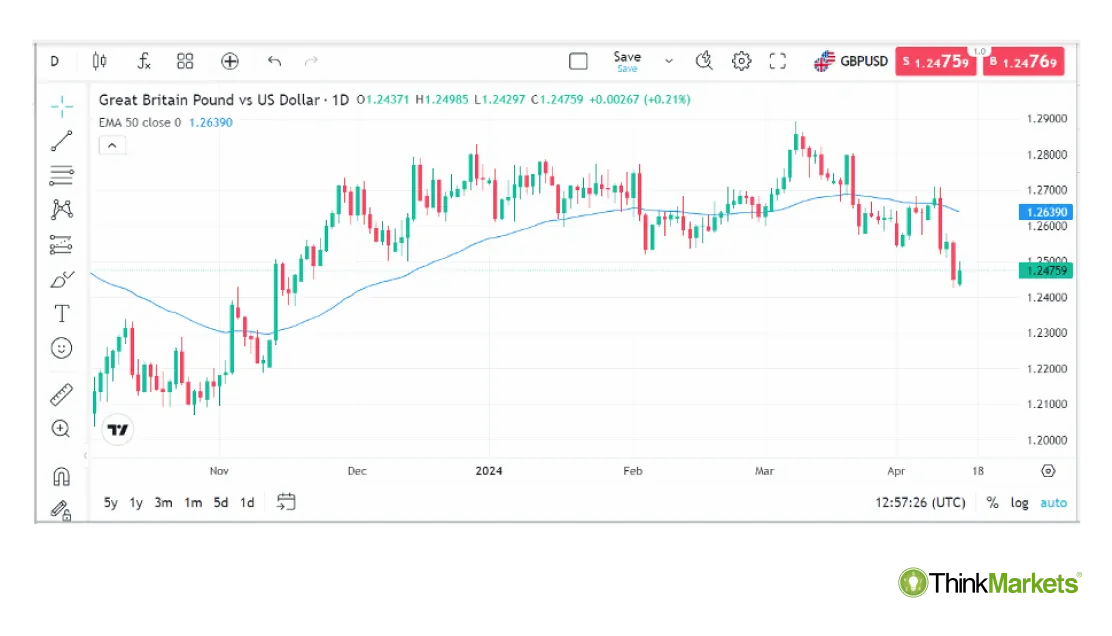Switch to the 1y timeframe

136,502
